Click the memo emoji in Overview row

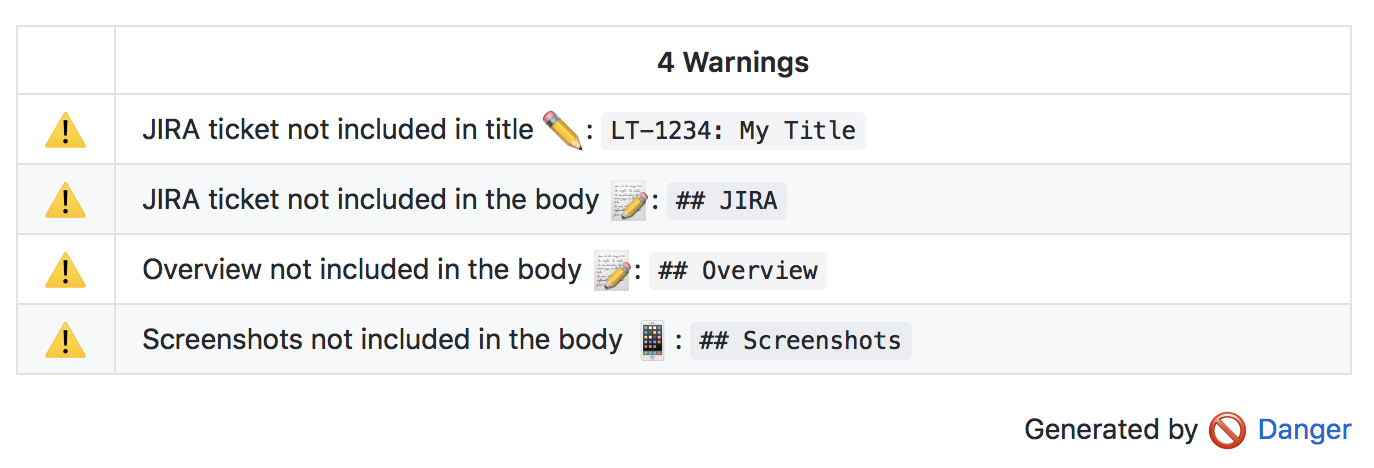coord(611,271)
